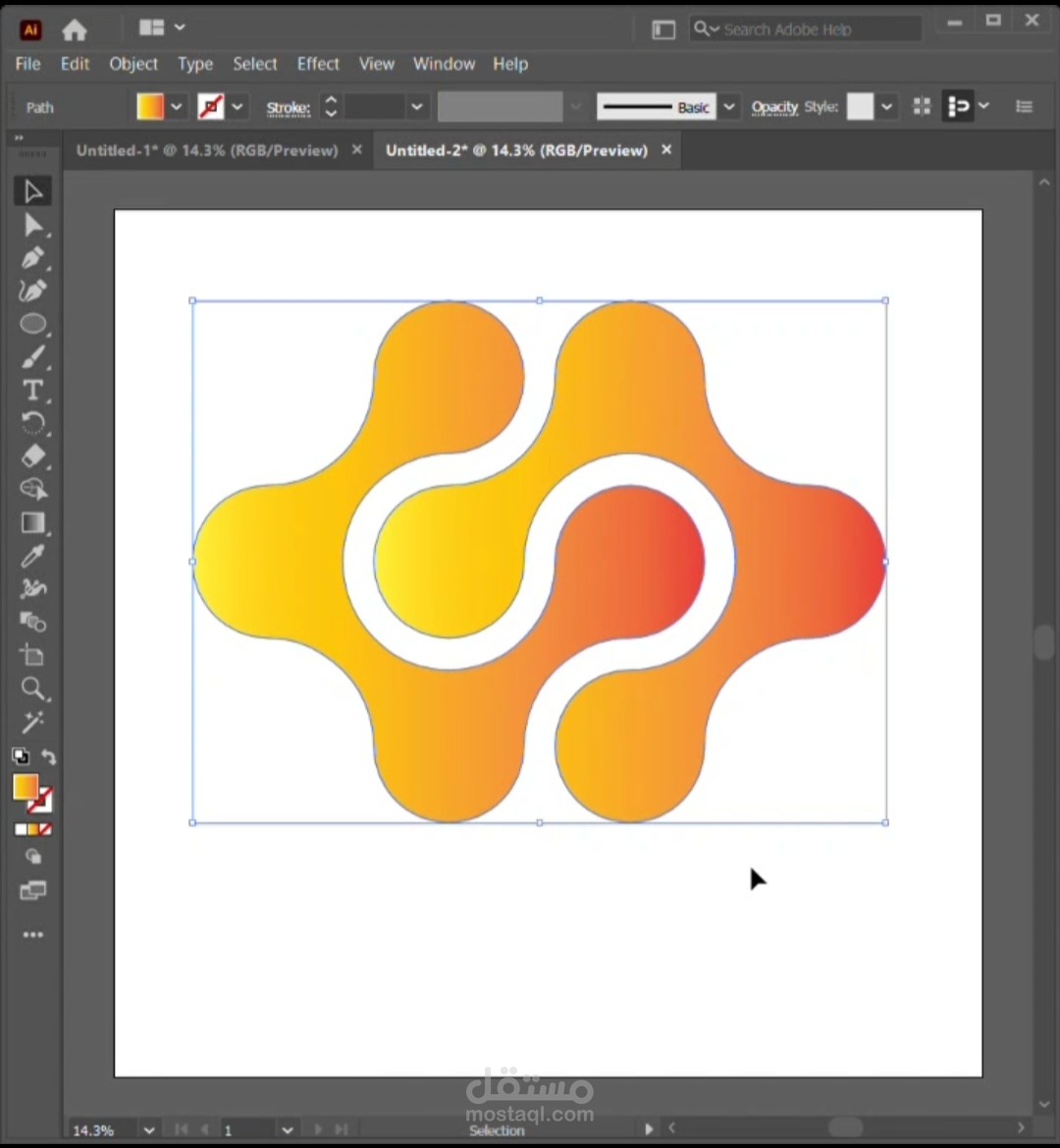This screenshot has width=1060, height=1148.
Task: Go to Illustrator Home screen
Action: (x=74, y=29)
